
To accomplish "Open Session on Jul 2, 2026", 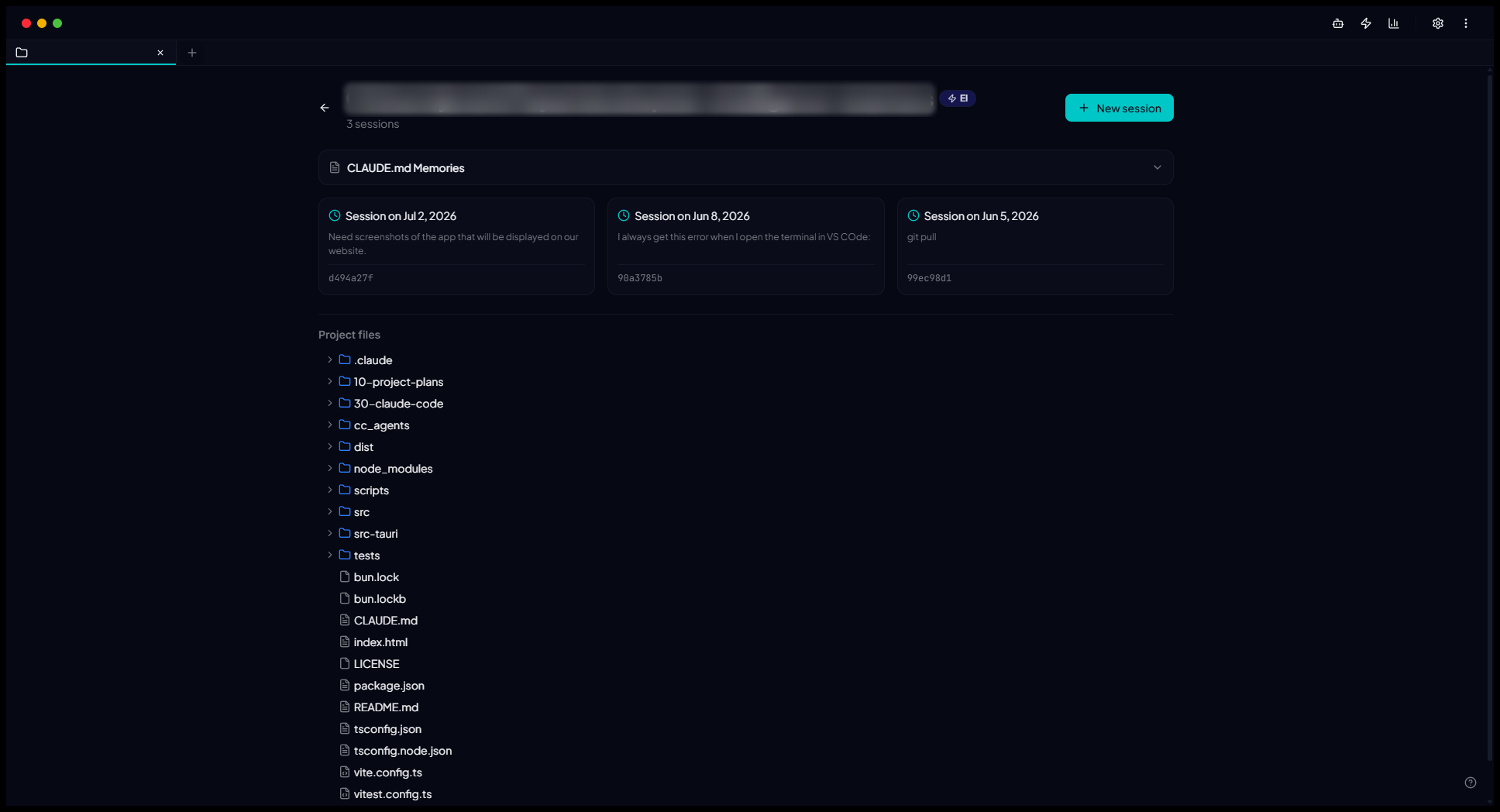I will (x=456, y=246).
